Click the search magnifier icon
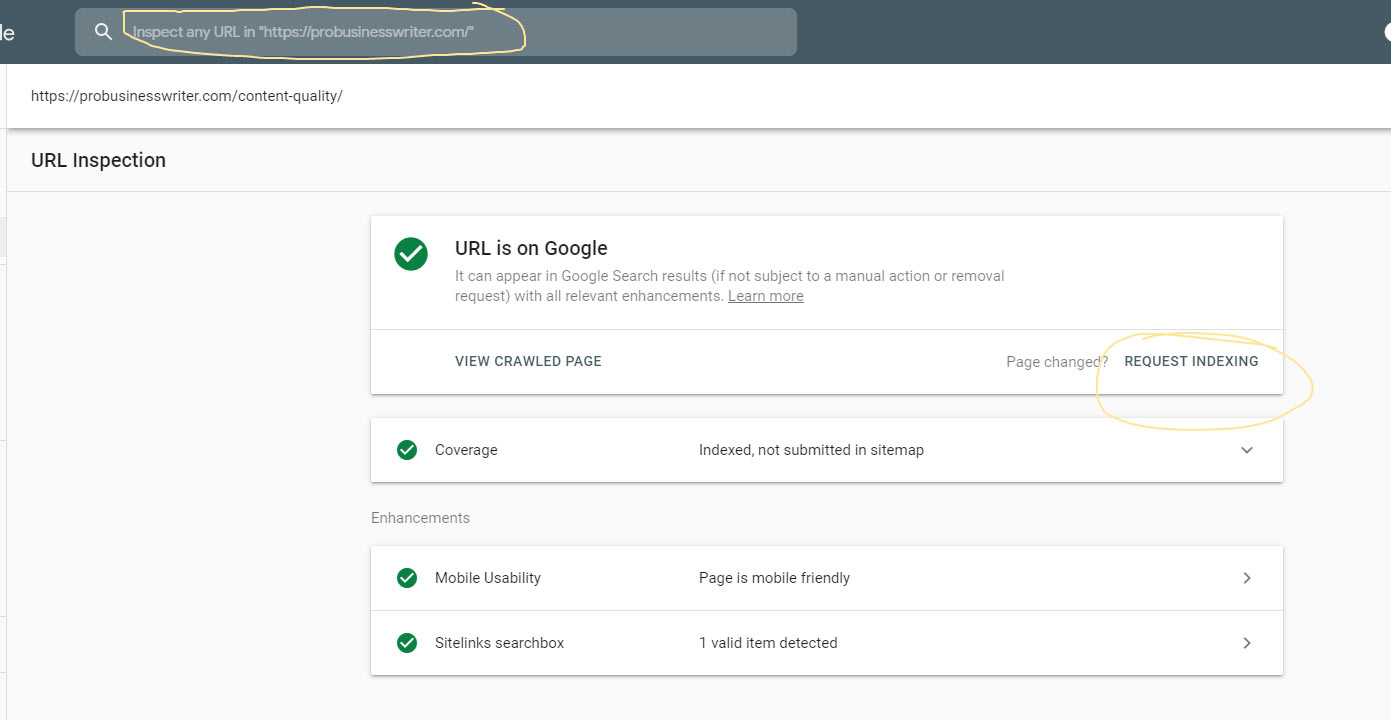Screen dimensions: 1391x720 tap(102, 32)
